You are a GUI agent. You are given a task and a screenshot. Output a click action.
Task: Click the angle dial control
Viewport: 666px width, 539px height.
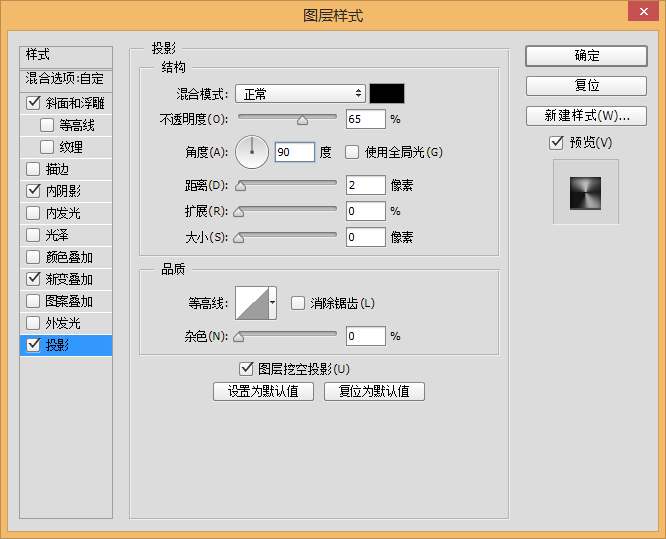252,152
